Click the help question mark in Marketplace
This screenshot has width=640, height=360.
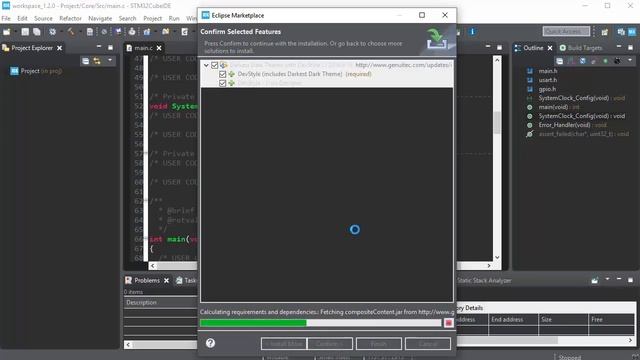(210, 343)
